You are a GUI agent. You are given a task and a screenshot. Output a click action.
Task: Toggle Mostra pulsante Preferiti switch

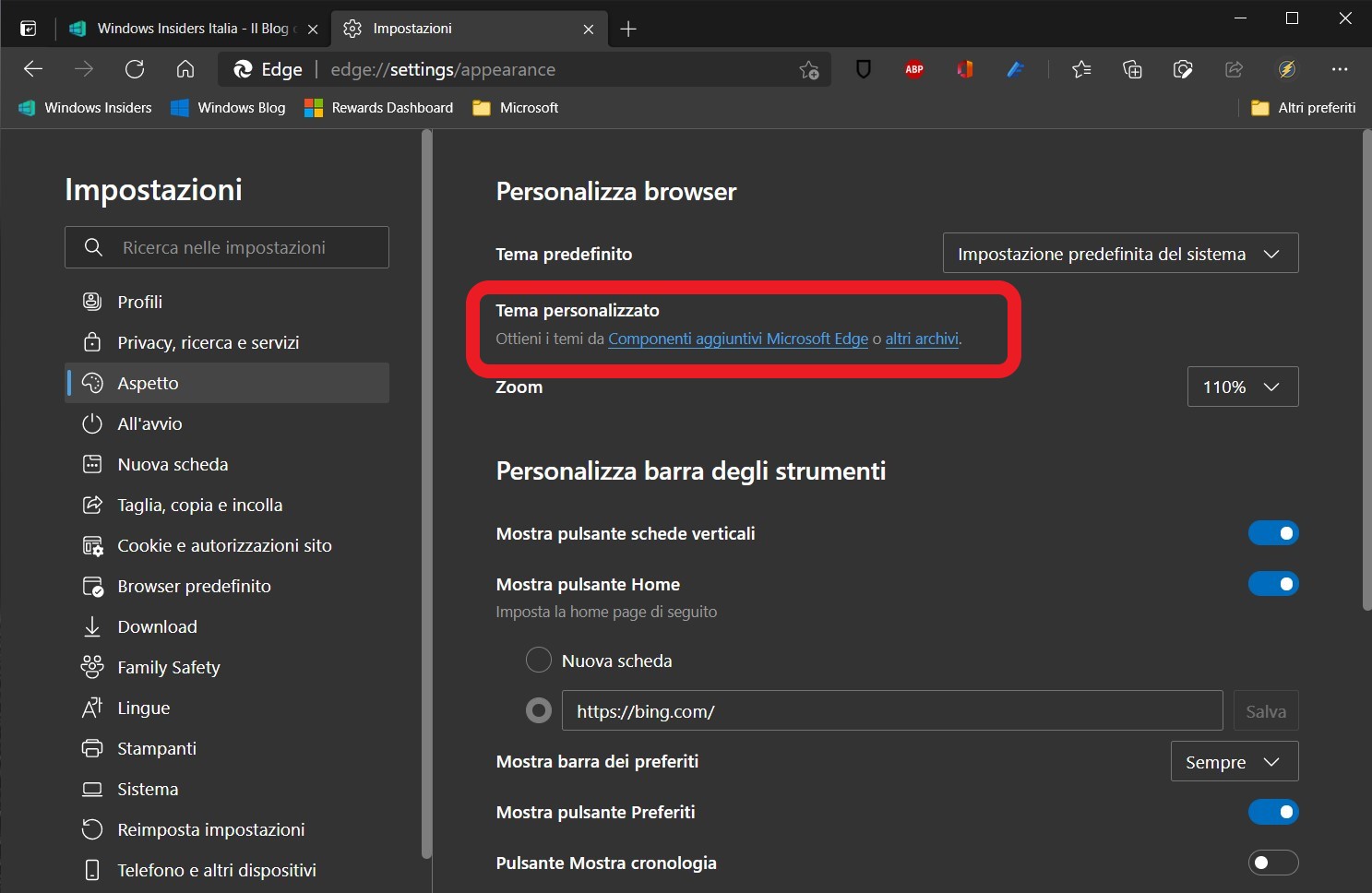pyautogui.click(x=1273, y=812)
